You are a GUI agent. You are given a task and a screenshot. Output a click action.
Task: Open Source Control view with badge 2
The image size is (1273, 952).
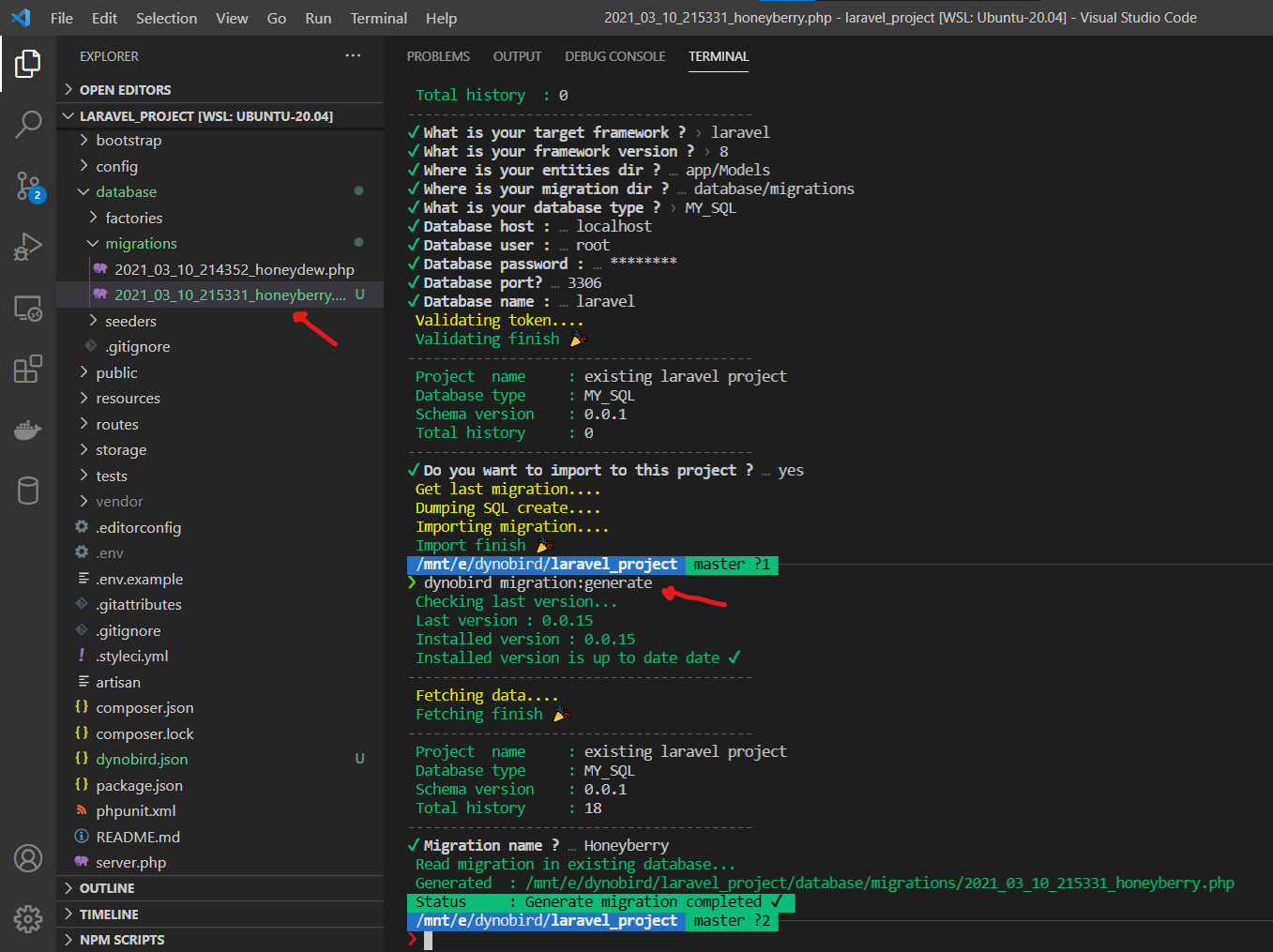[x=28, y=186]
